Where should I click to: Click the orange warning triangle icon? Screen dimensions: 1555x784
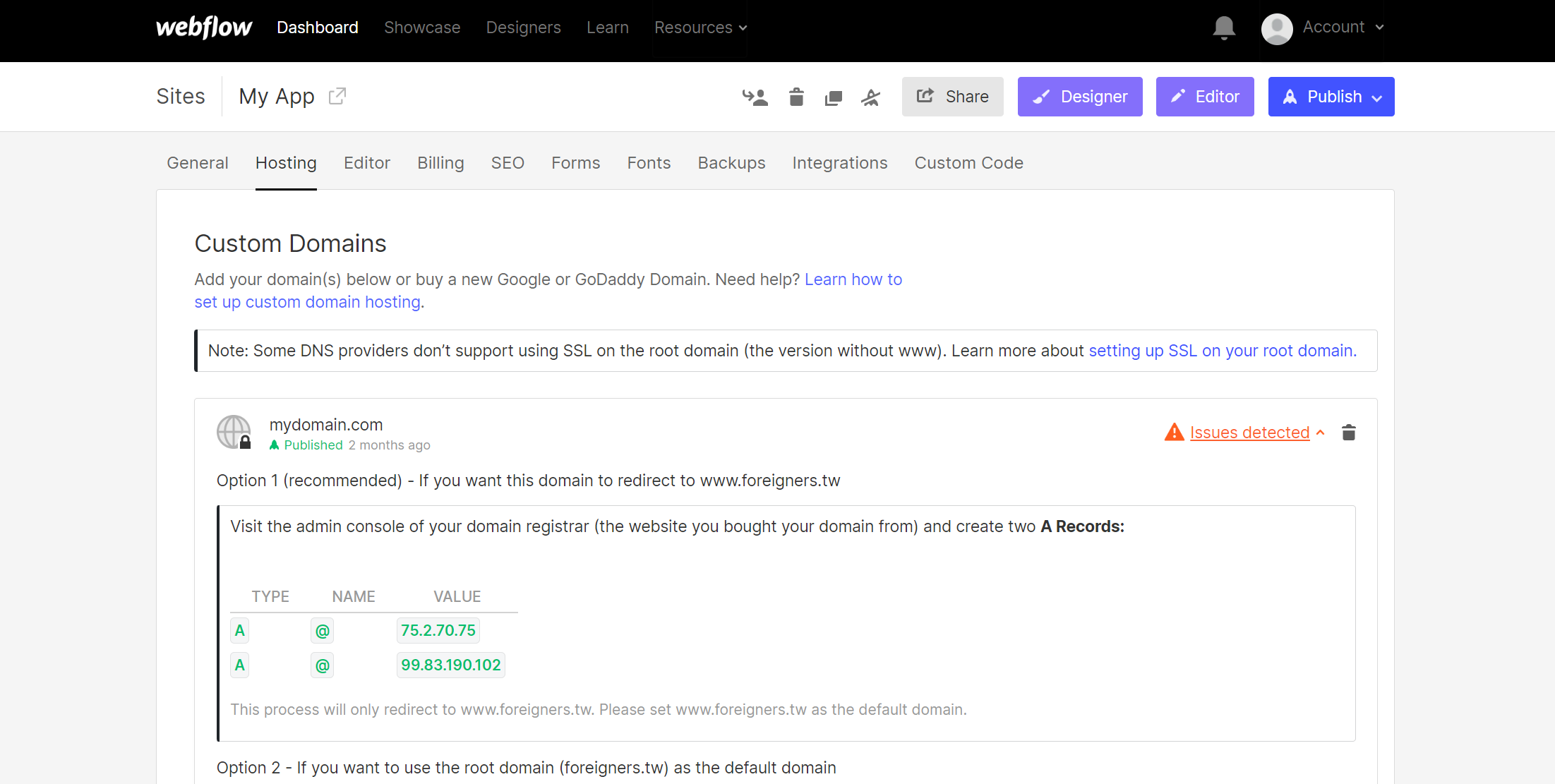pyautogui.click(x=1174, y=432)
